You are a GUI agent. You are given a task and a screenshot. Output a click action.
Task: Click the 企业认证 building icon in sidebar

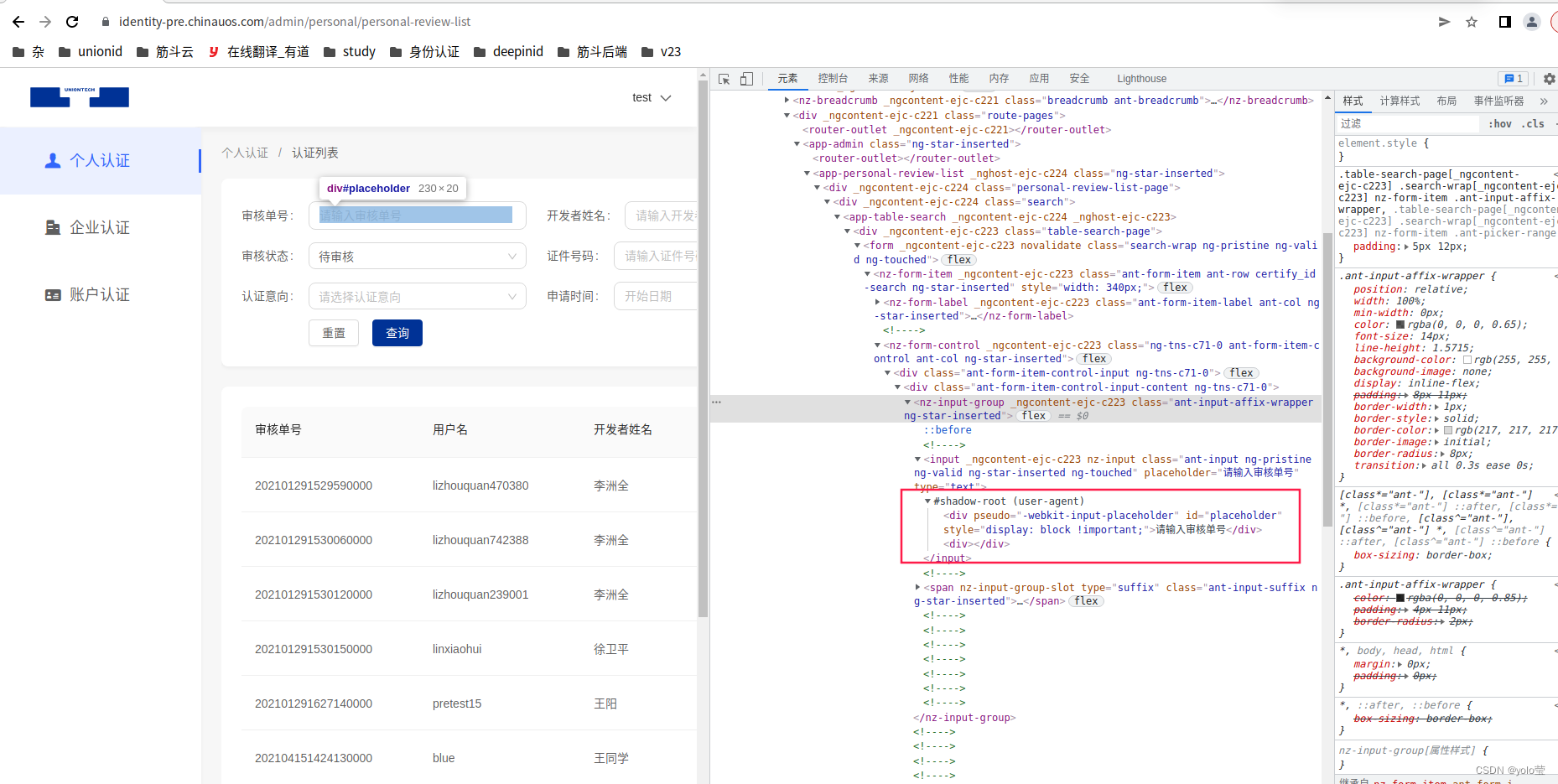52,226
